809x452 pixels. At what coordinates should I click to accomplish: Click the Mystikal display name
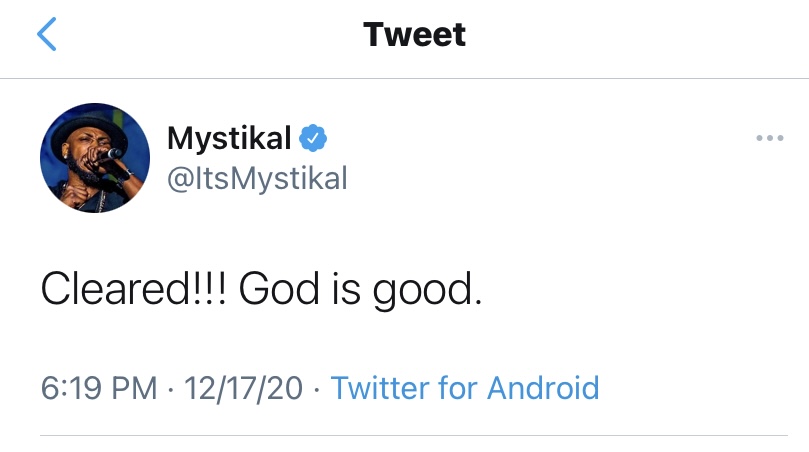tap(229, 138)
